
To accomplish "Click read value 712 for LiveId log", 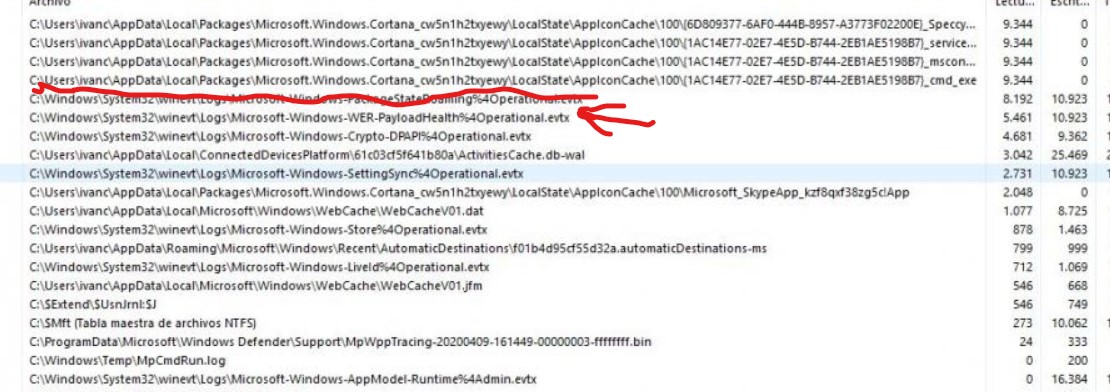I will point(1022,267).
